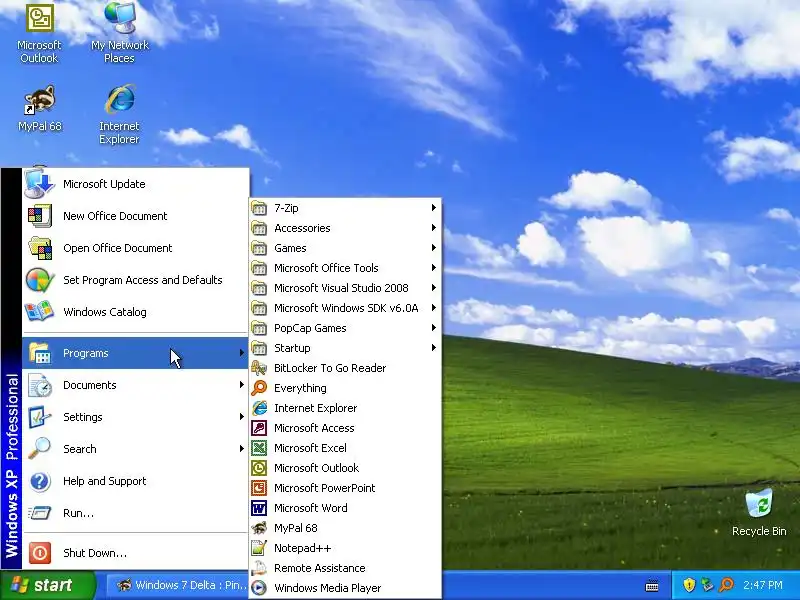Click the Microsoft PowerPoint program icon
This screenshot has width=800, height=600.
(259, 488)
